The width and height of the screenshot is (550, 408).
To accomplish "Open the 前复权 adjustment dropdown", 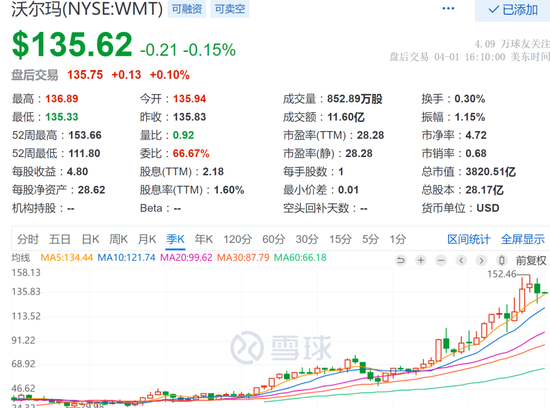I will [531, 260].
